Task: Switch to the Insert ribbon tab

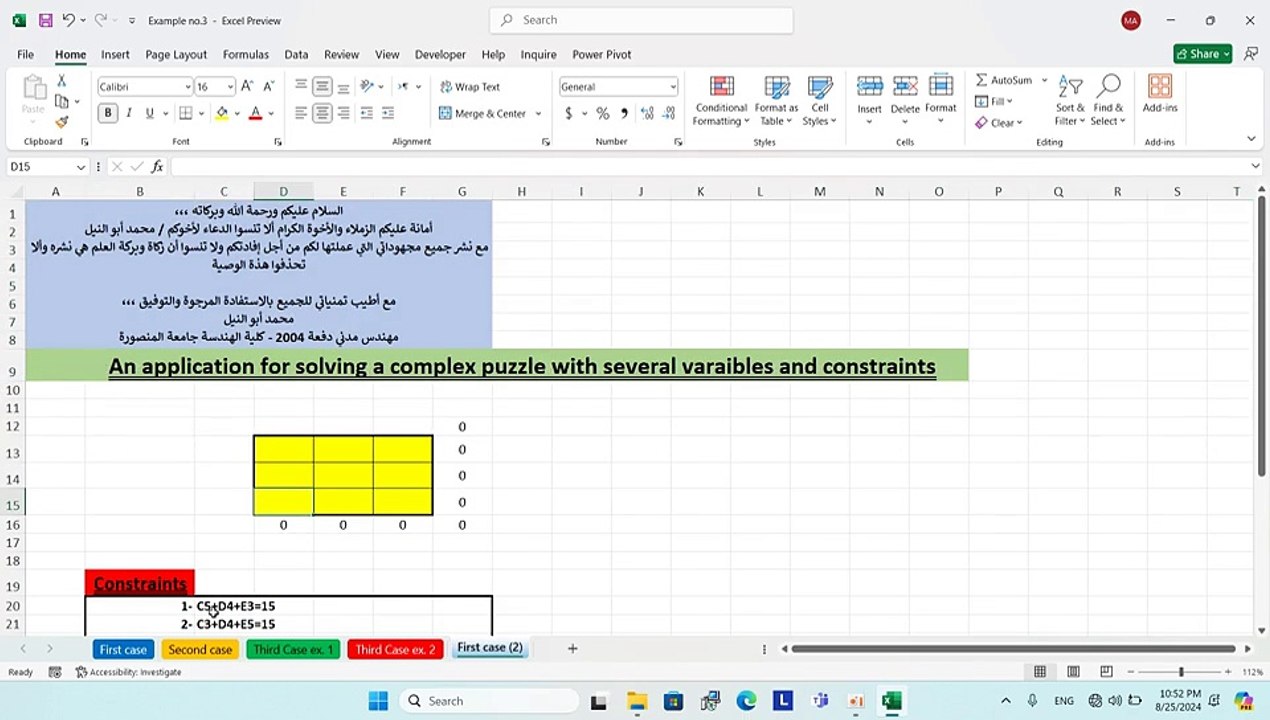Action: click(x=115, y=55)
